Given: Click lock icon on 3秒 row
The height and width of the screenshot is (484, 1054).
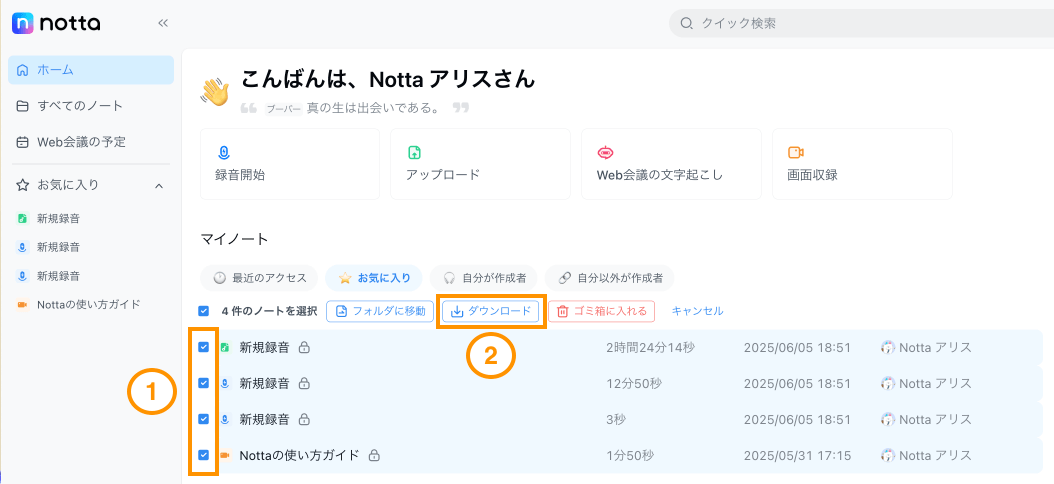Looking at the screenshot, I should 304,419.
